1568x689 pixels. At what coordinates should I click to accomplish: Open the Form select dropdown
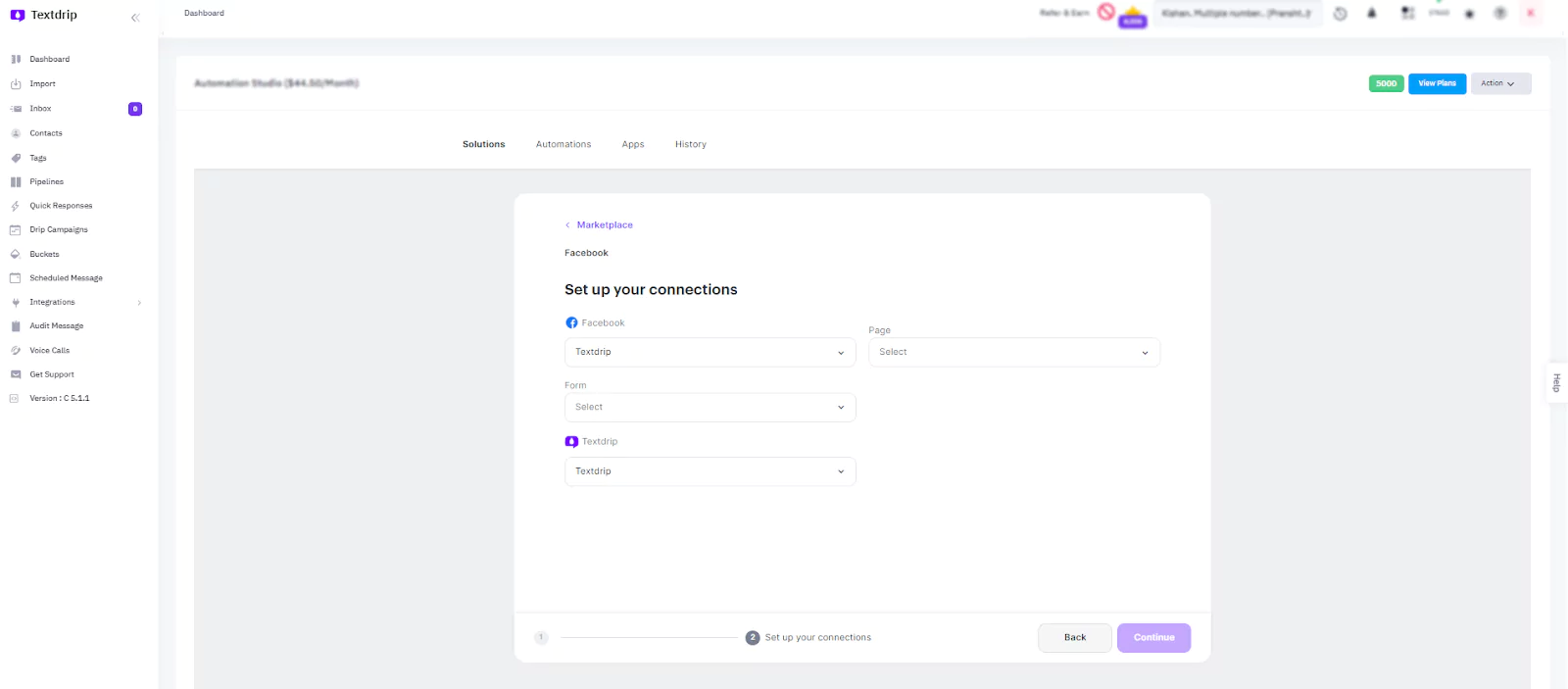(x=710, y=407)
